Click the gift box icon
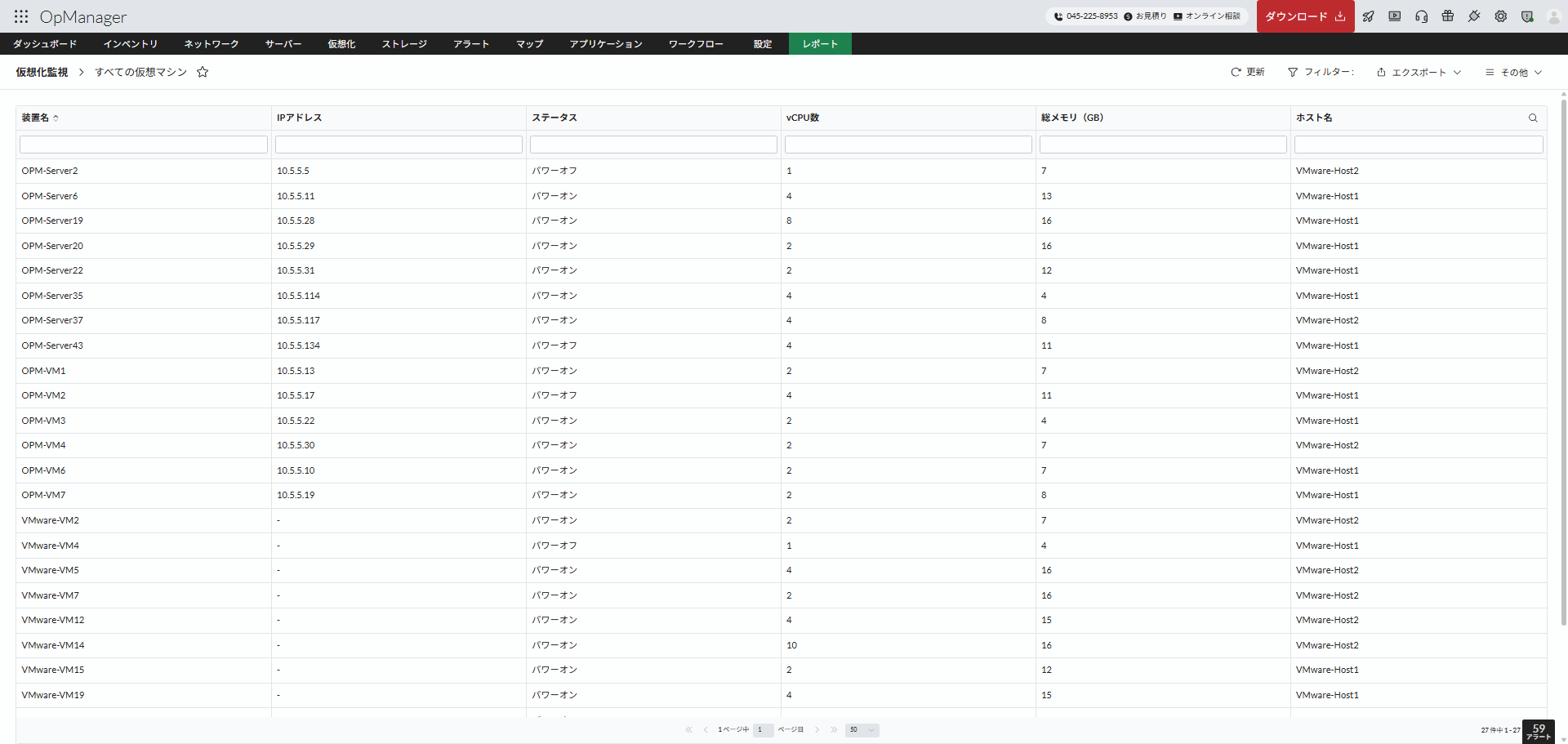This screenshot has width=1568, height=744. [1448, 16]
